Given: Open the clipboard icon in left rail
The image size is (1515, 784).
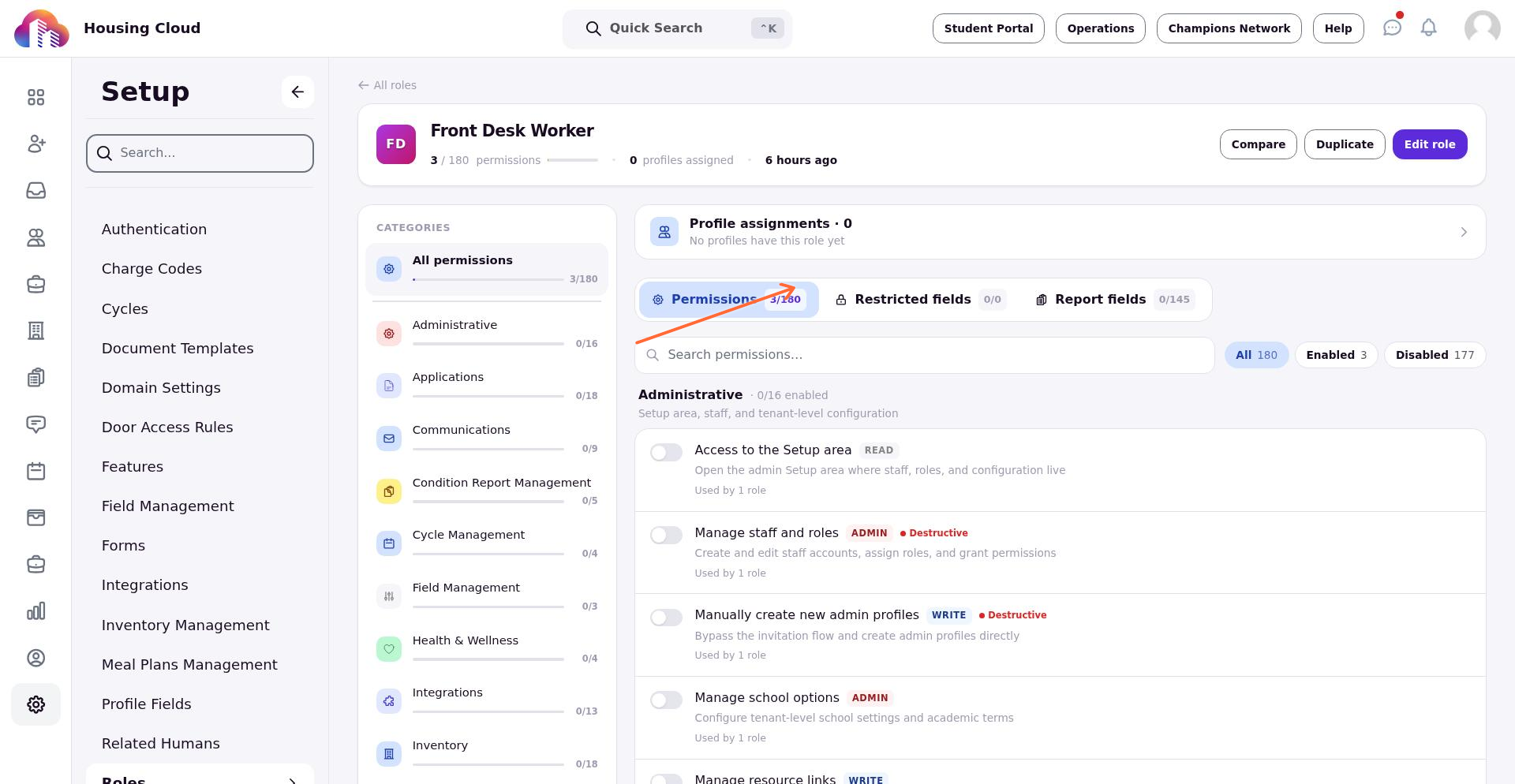Looking at the screenshot, I should pyautogui.click(x=36, y=377).
